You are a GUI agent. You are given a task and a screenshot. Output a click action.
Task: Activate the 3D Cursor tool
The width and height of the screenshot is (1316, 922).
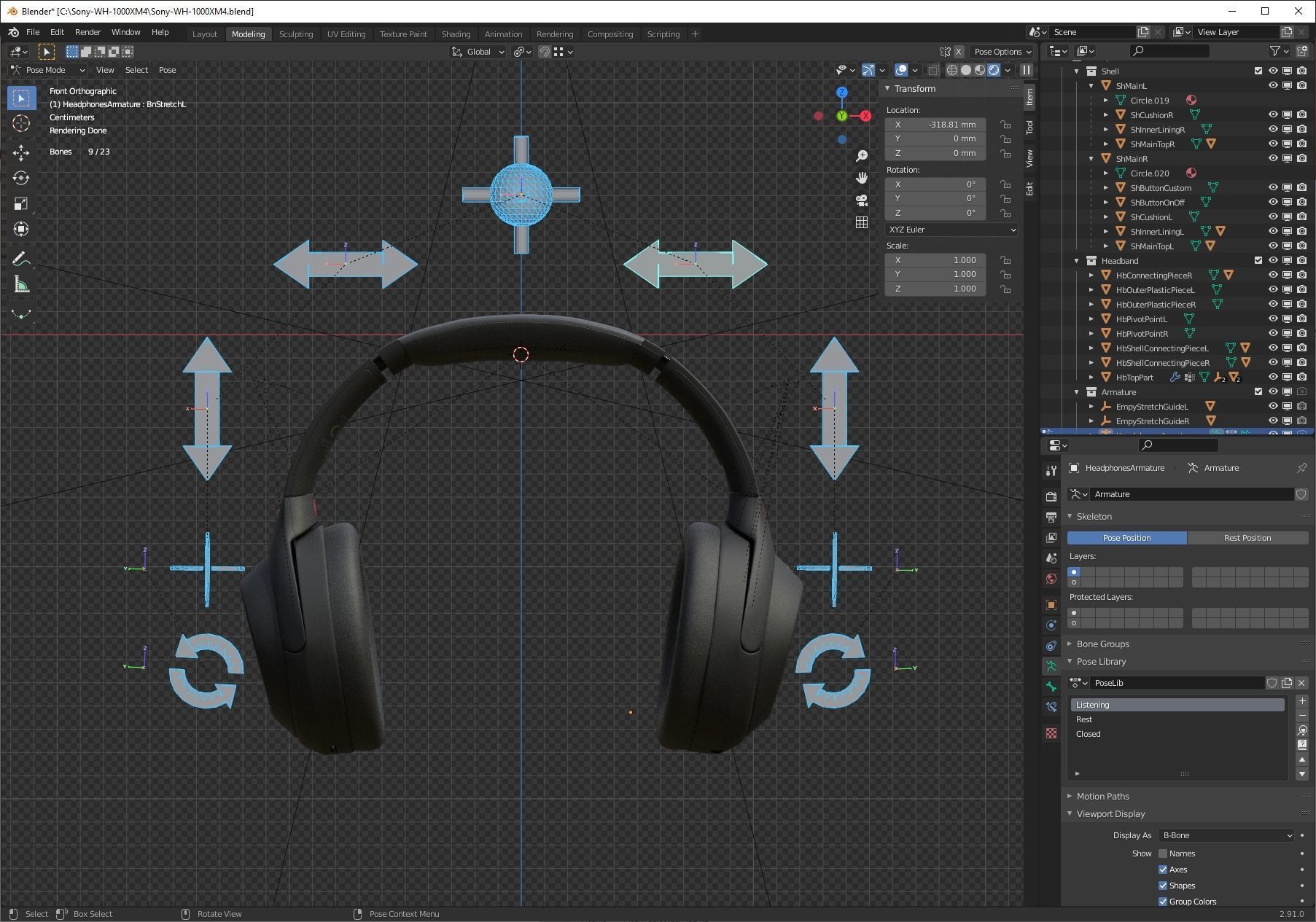pos(21,123)
